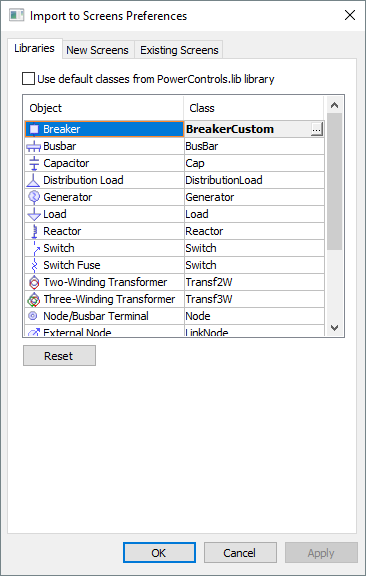
Task: Click the Reactor symbol icon
Action: pyautogui.click(x=35, y=231)
